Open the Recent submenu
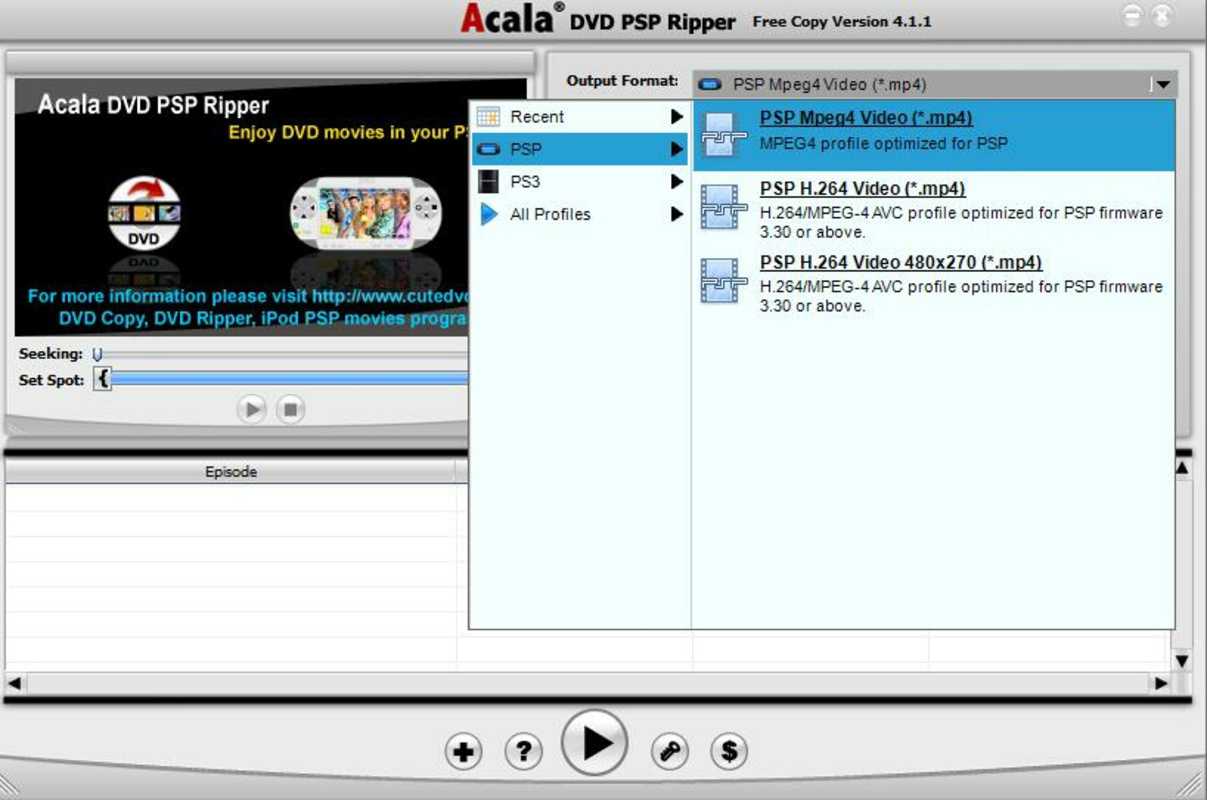Image resolution: width=1207 pixels, height=800 pixels. [580, 117]
